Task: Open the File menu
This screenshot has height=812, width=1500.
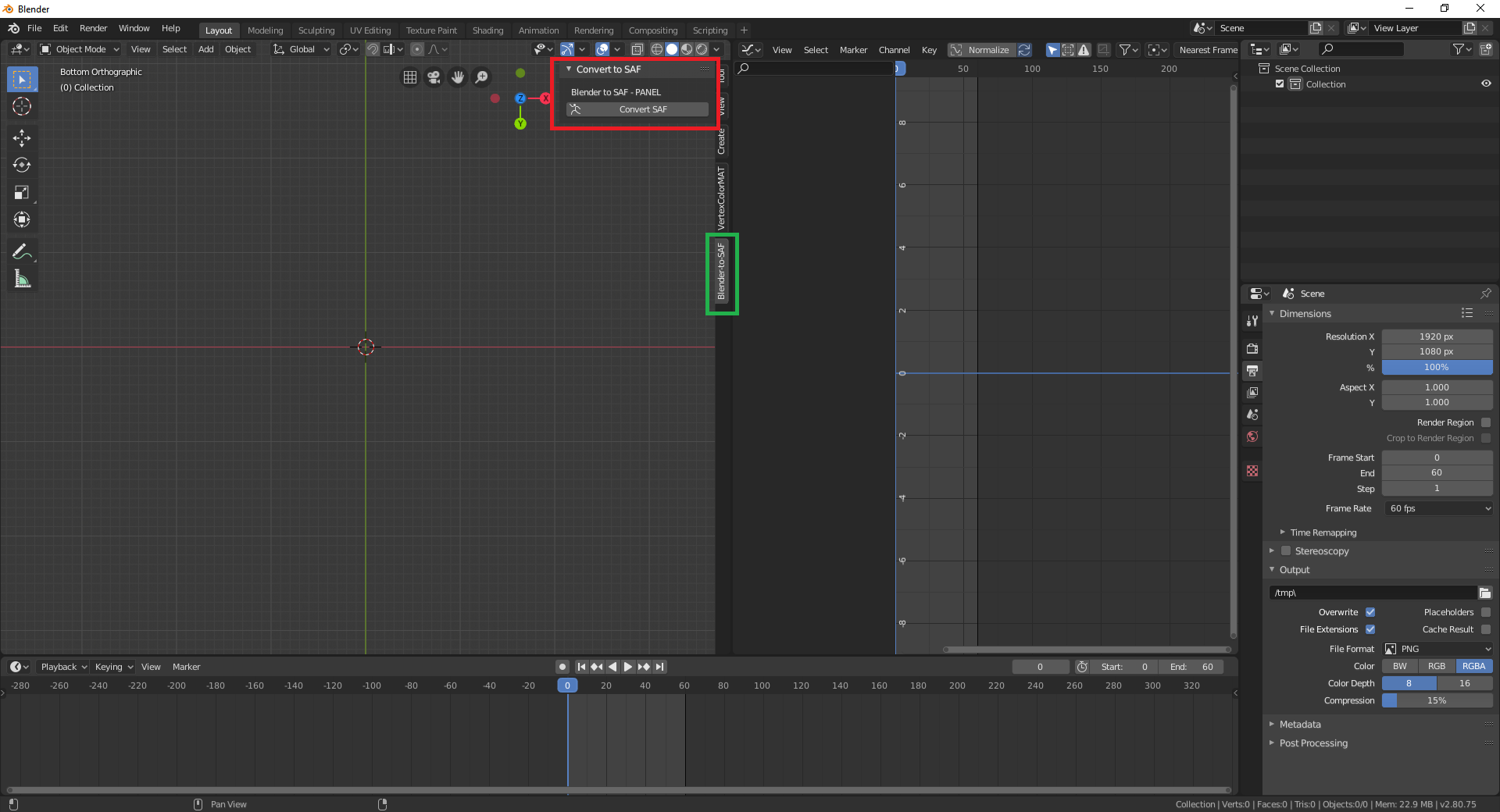Action: (34, 28)
